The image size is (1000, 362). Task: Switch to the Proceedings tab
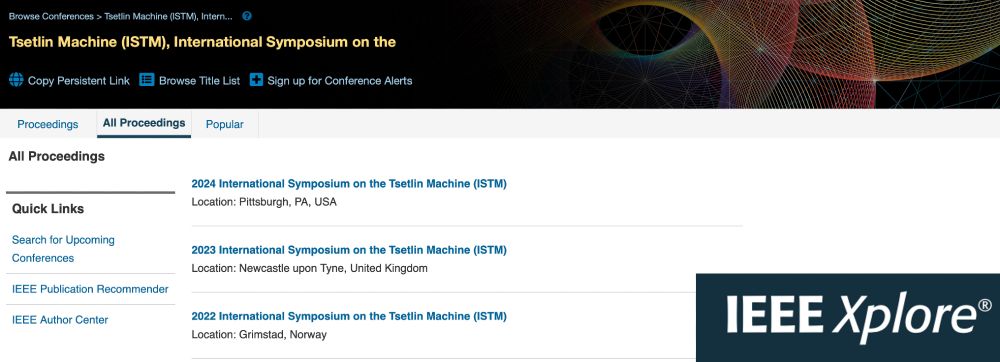coord(48,124)
